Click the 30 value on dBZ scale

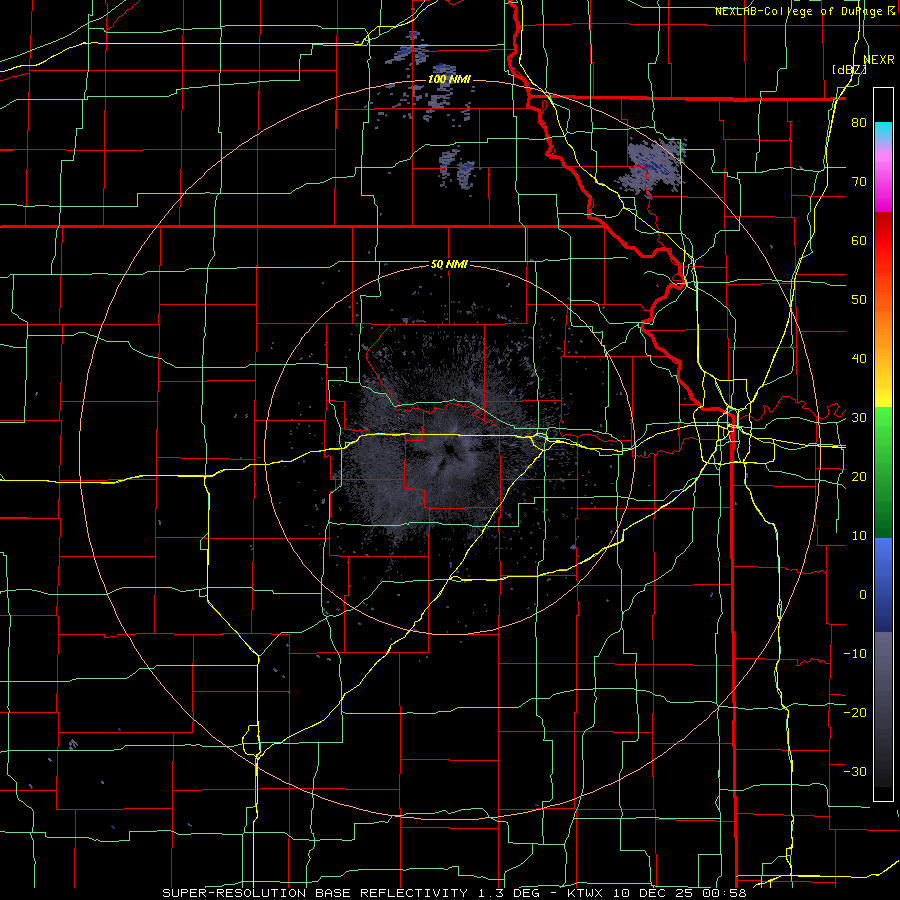pyautogui.click(x=859, y=418)
